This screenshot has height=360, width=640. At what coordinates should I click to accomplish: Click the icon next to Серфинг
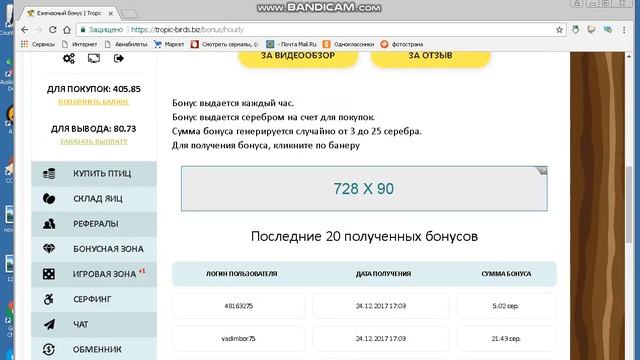pyautogui.click(x=49, y=299)
